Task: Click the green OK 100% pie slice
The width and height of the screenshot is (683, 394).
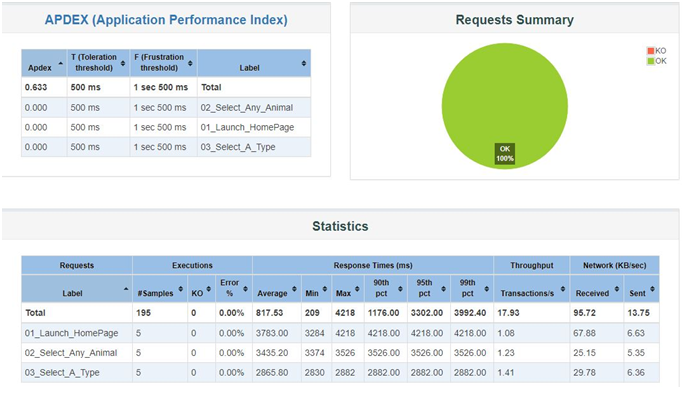Action: pos(505,106)
